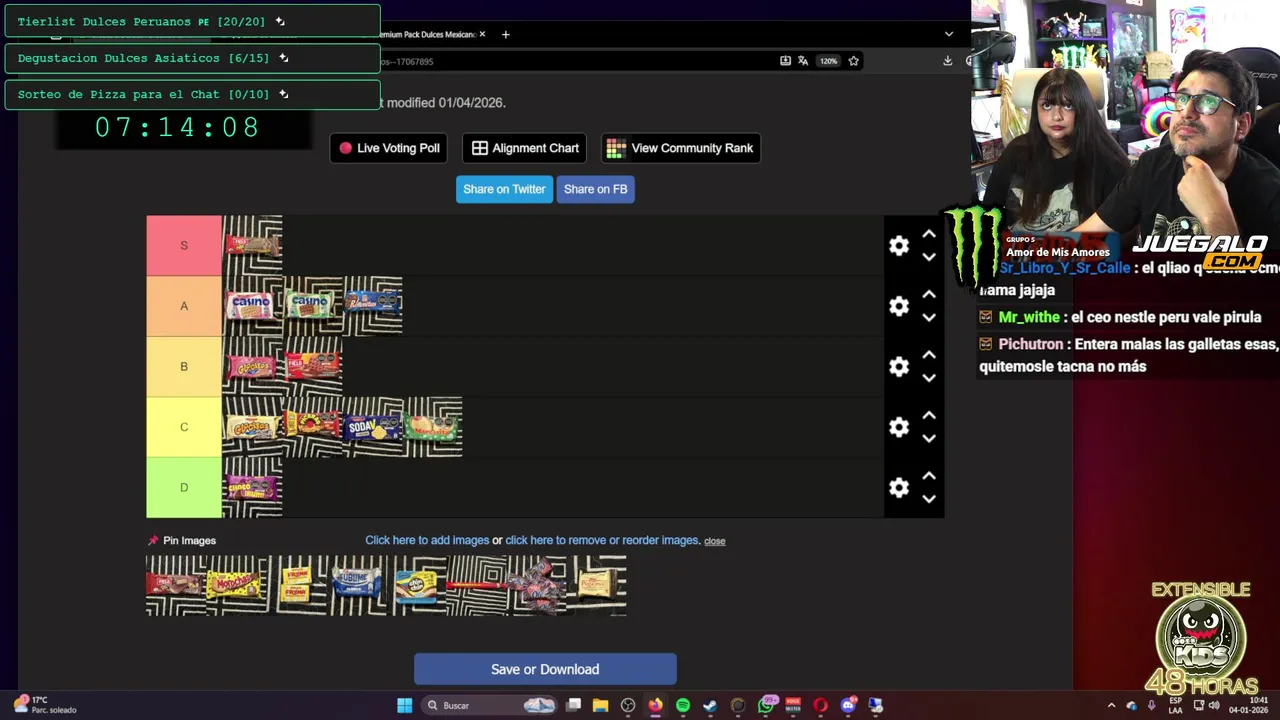Image resolution: width=1280 pixels, height=720 pixels.
Task: Open browser downloads panel
Action: (947, 61)
